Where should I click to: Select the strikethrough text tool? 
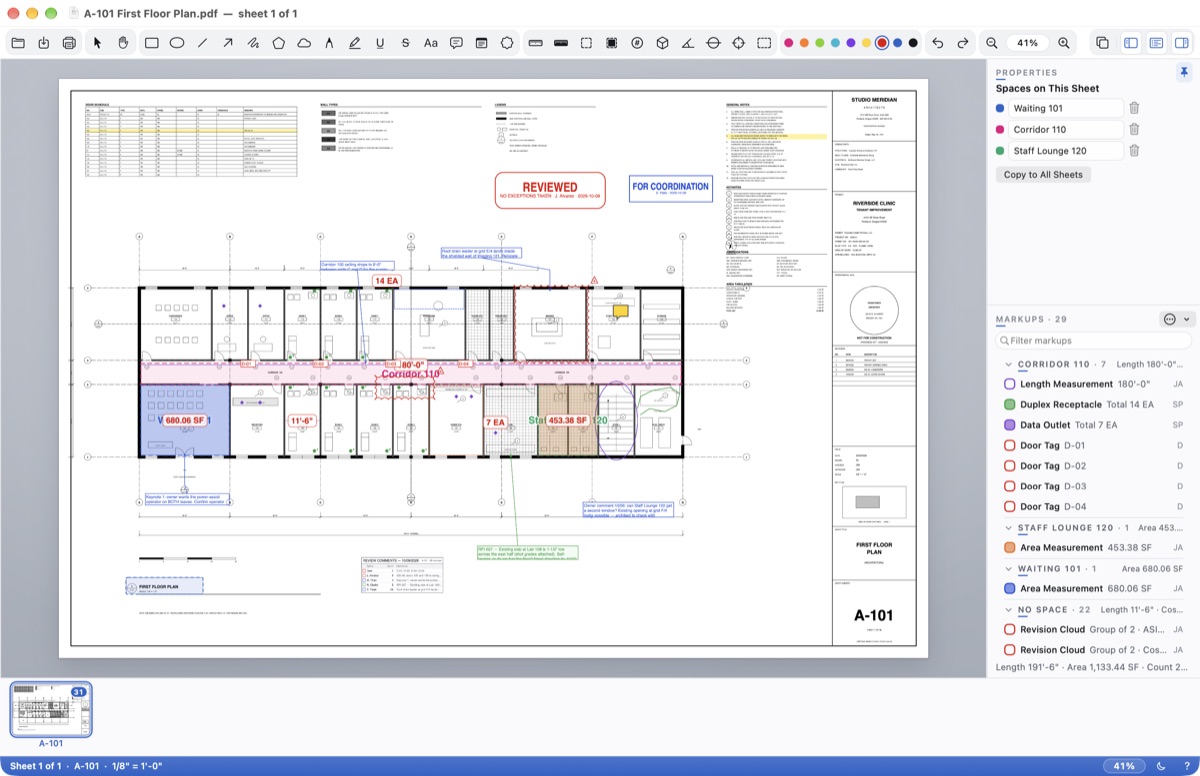405,43
